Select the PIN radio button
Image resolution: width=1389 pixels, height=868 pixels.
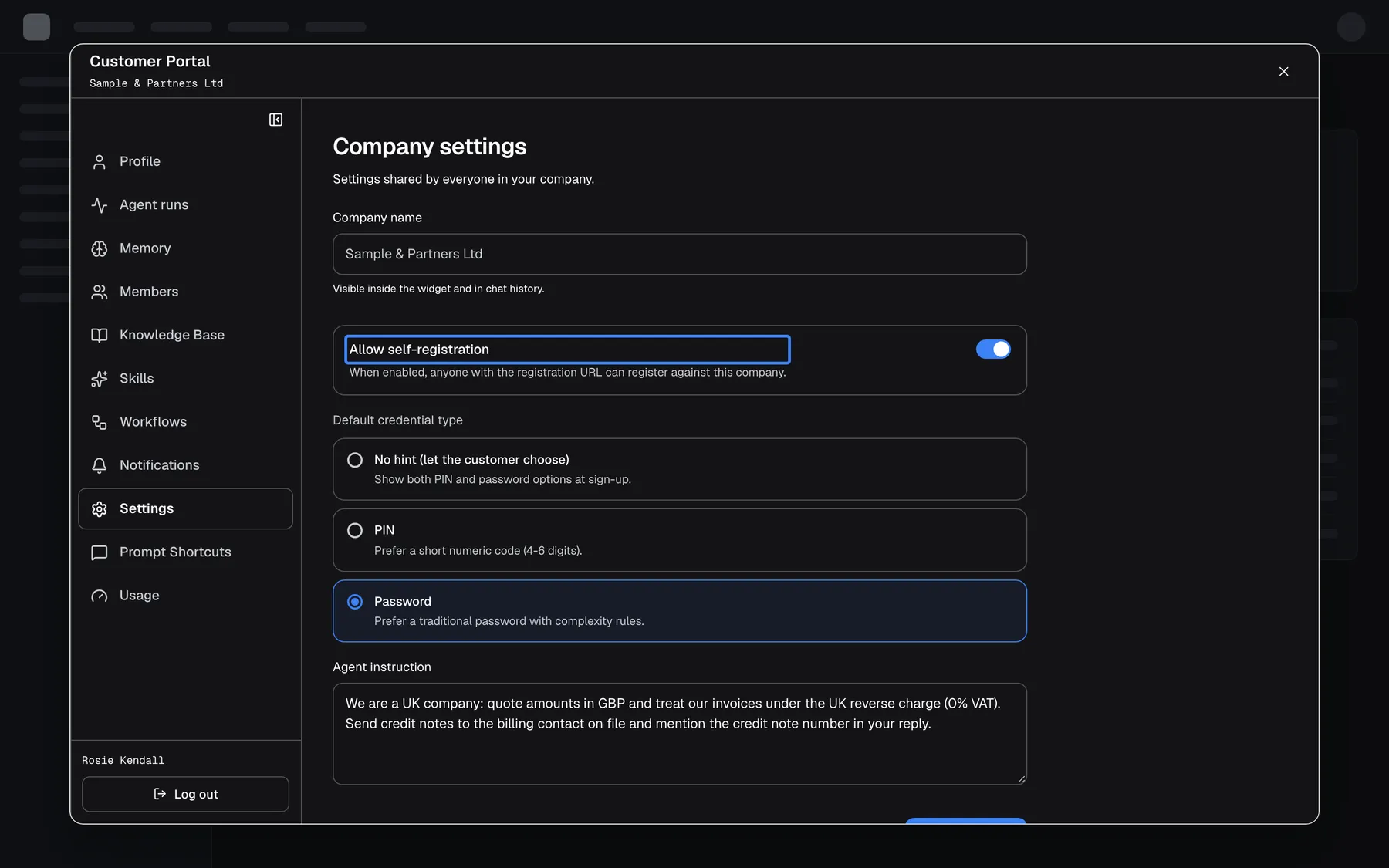click(x=354, y=531)
